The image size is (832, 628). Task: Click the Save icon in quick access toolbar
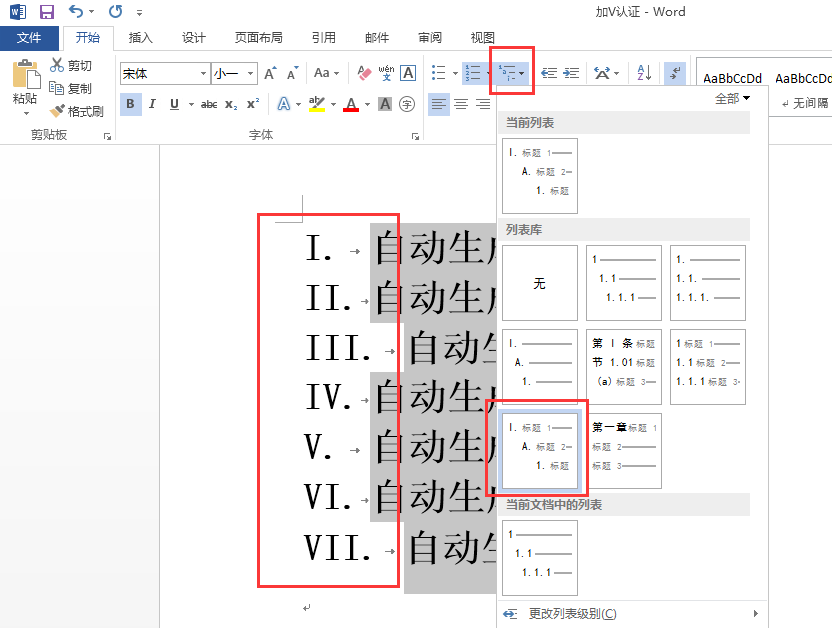tap(47, 11)
